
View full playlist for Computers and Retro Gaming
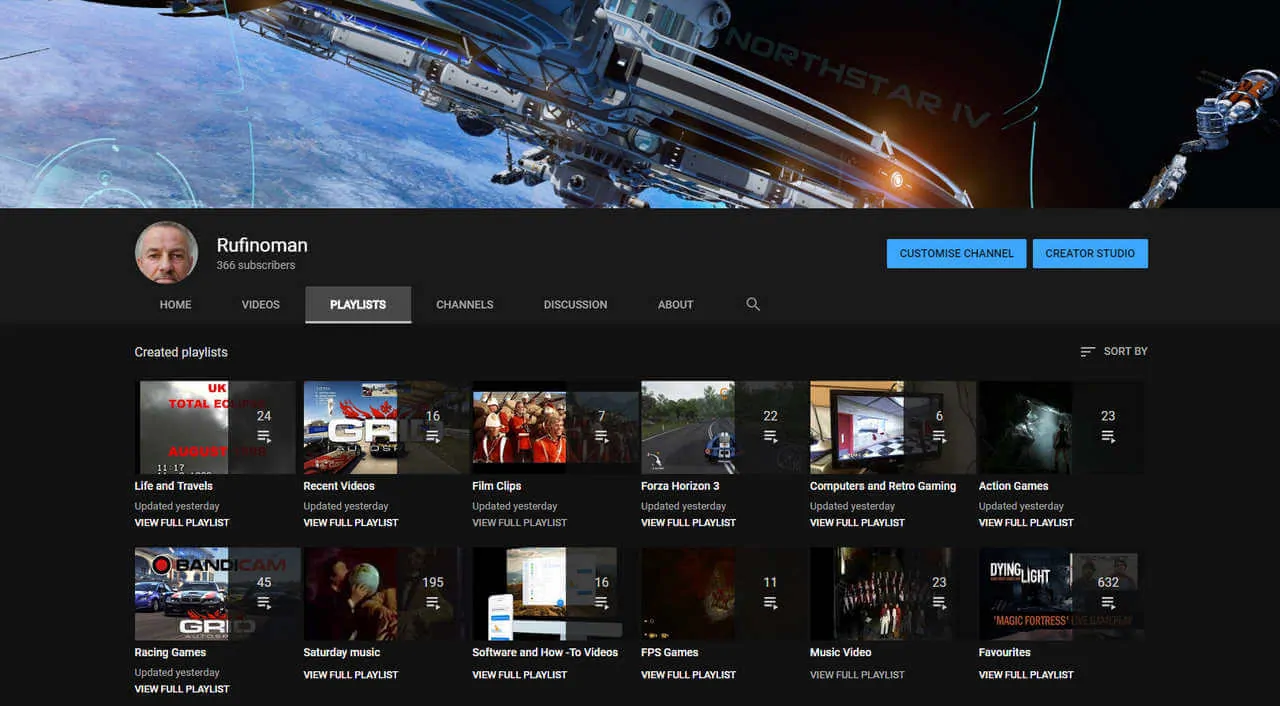click(x=857, y=523)
